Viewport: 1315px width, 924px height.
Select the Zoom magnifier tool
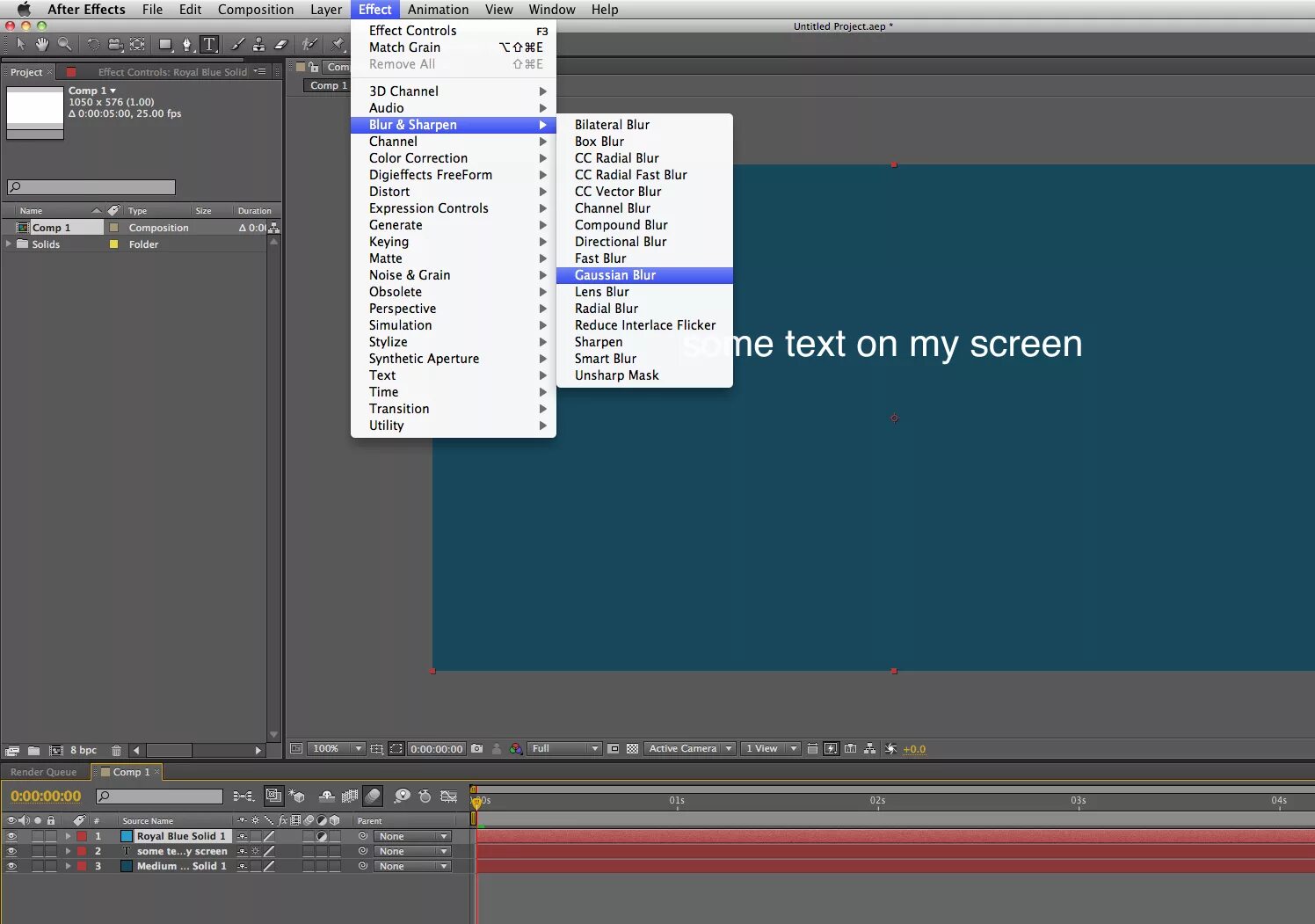click(64, 44)
